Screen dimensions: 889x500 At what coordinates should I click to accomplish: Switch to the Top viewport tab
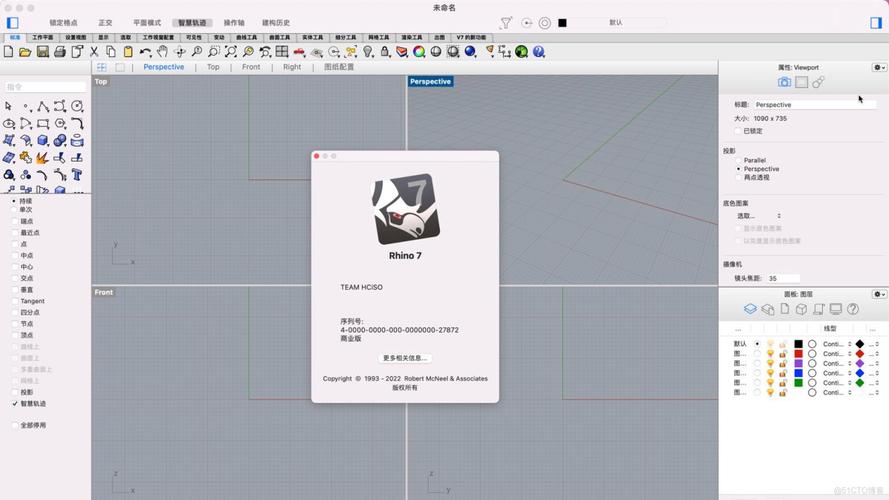tap(213, 67)
